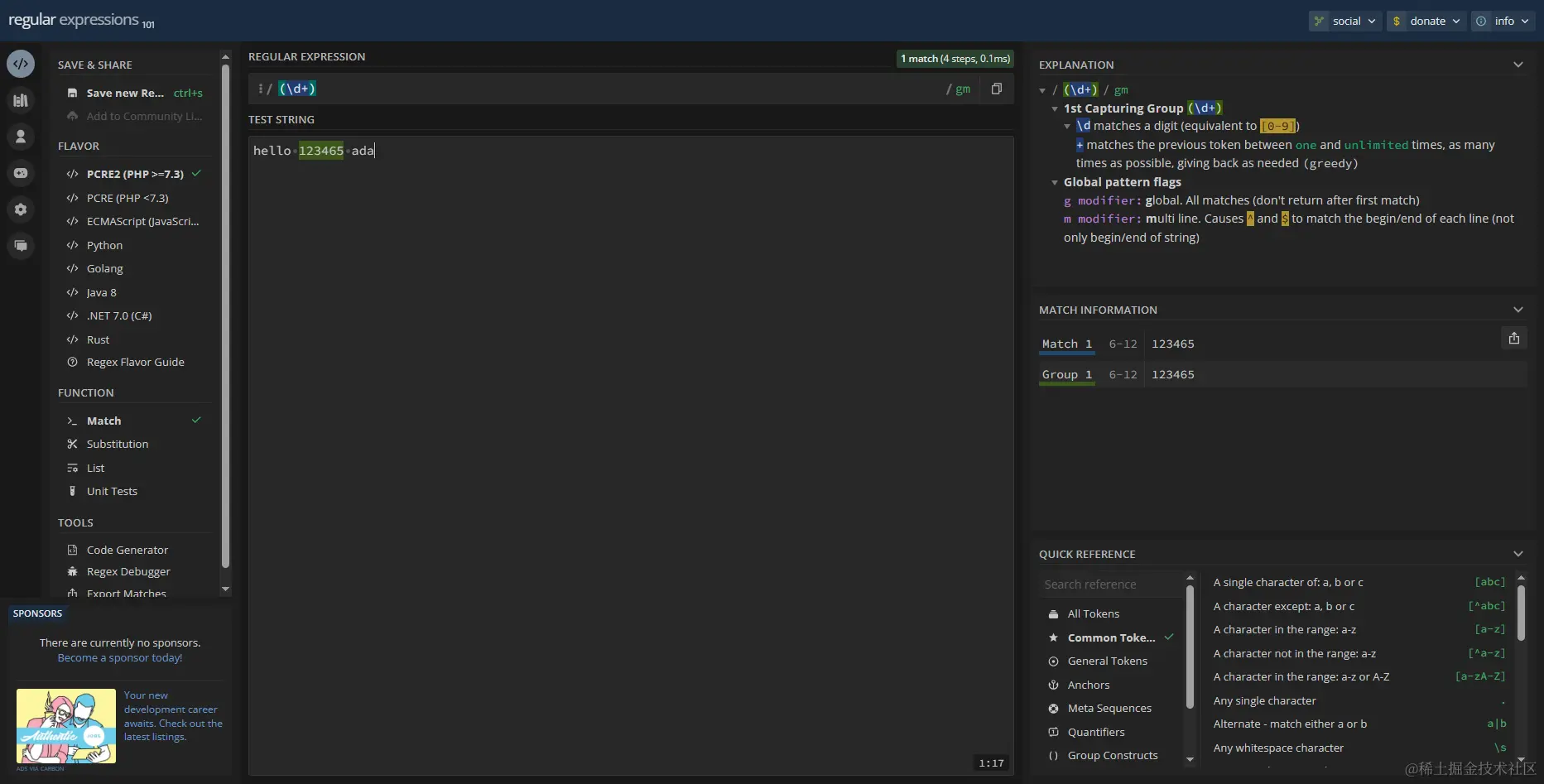This screenshot has height=784, width=1544.
Task: Open the donate dropdown menu
Action: click(1426, 21)
